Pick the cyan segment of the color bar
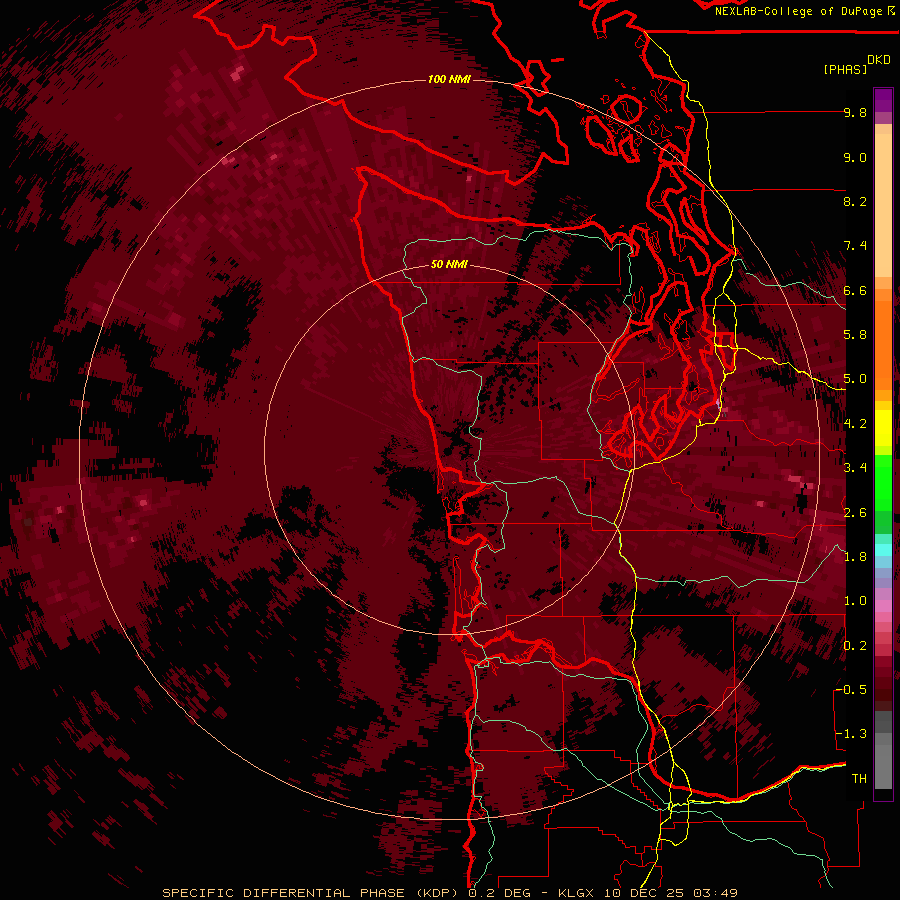The image size is (900, 900). pyautogui.click(x=883, y=550)
